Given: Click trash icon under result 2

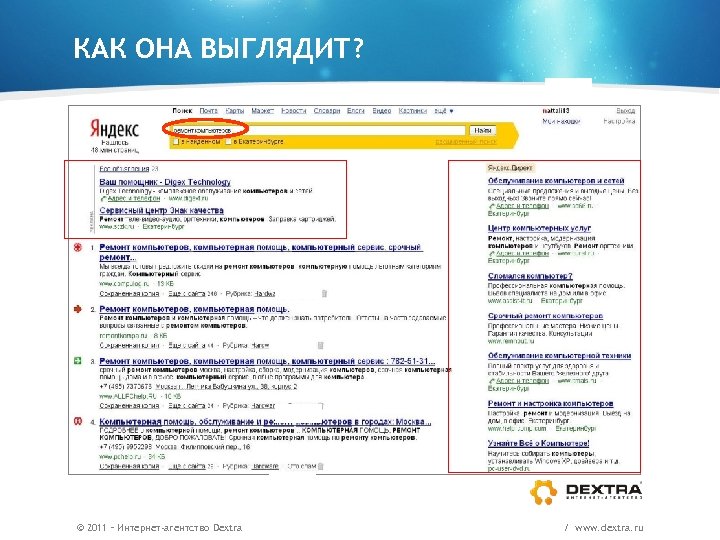Looking at the screenshot, I should pos(321,345).
